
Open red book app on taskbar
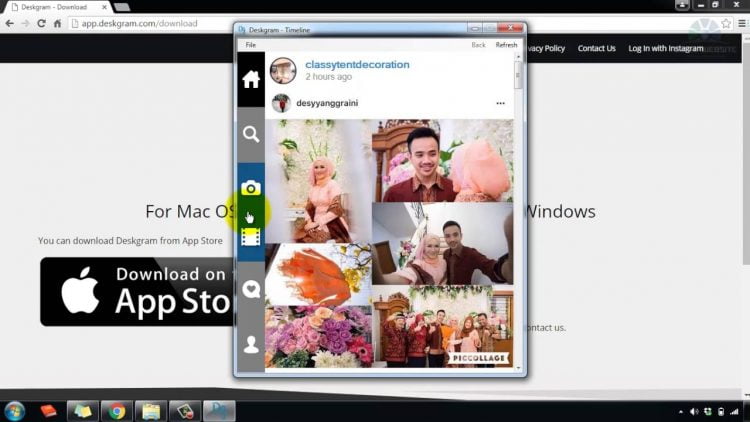(x=48, y=411)
